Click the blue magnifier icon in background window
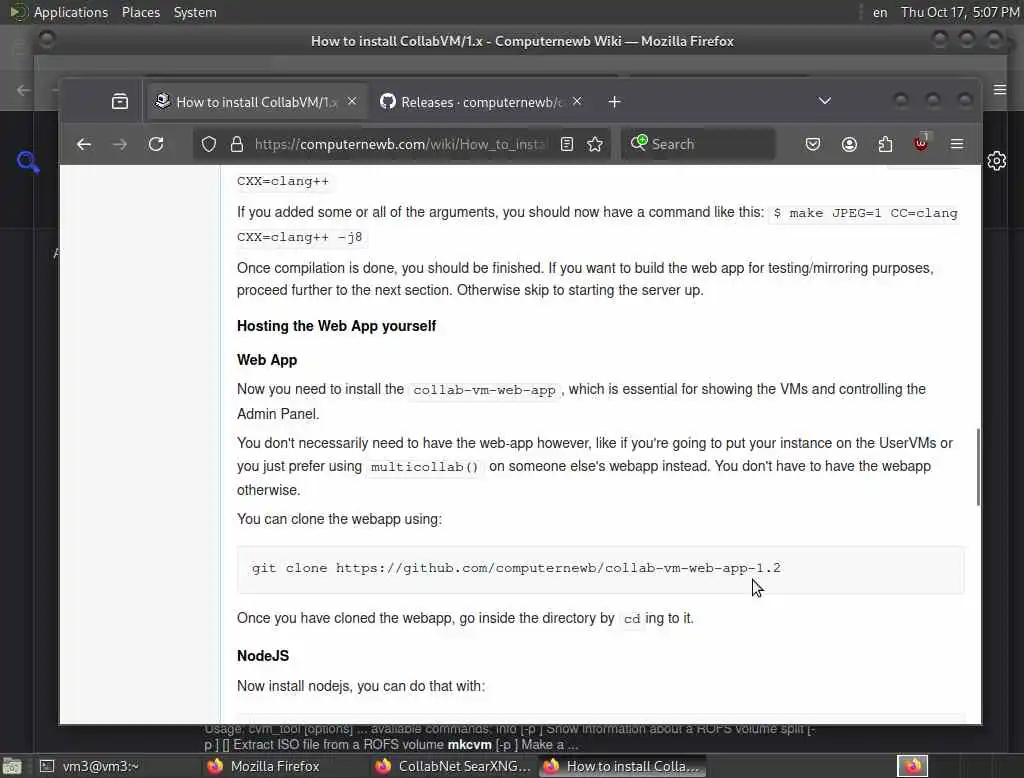This screenshot has height=778, width=1024. (28, 161)
